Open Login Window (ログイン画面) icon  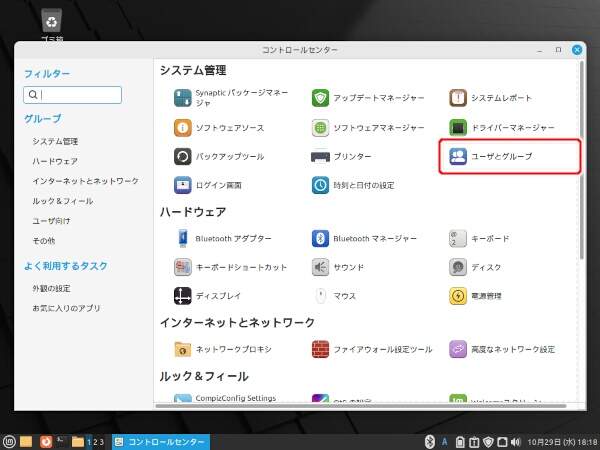[x=183, y=185]
